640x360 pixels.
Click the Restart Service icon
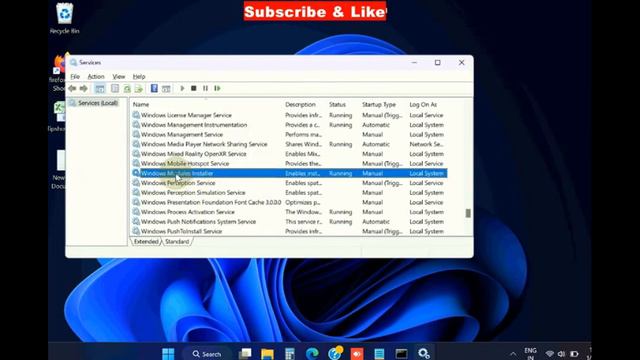tap(217, 88)
